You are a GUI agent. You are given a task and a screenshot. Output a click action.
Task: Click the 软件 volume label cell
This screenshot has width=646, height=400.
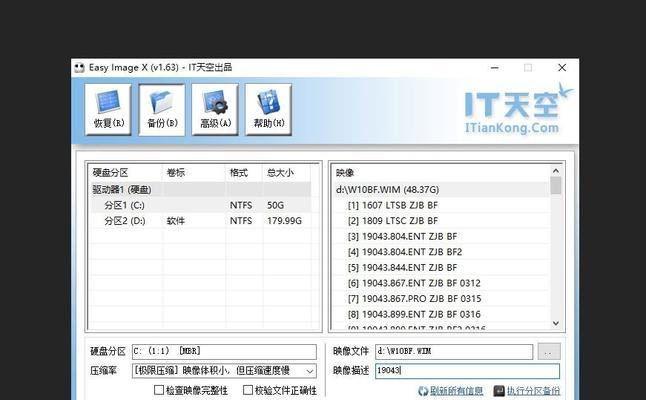click(176, 221)
